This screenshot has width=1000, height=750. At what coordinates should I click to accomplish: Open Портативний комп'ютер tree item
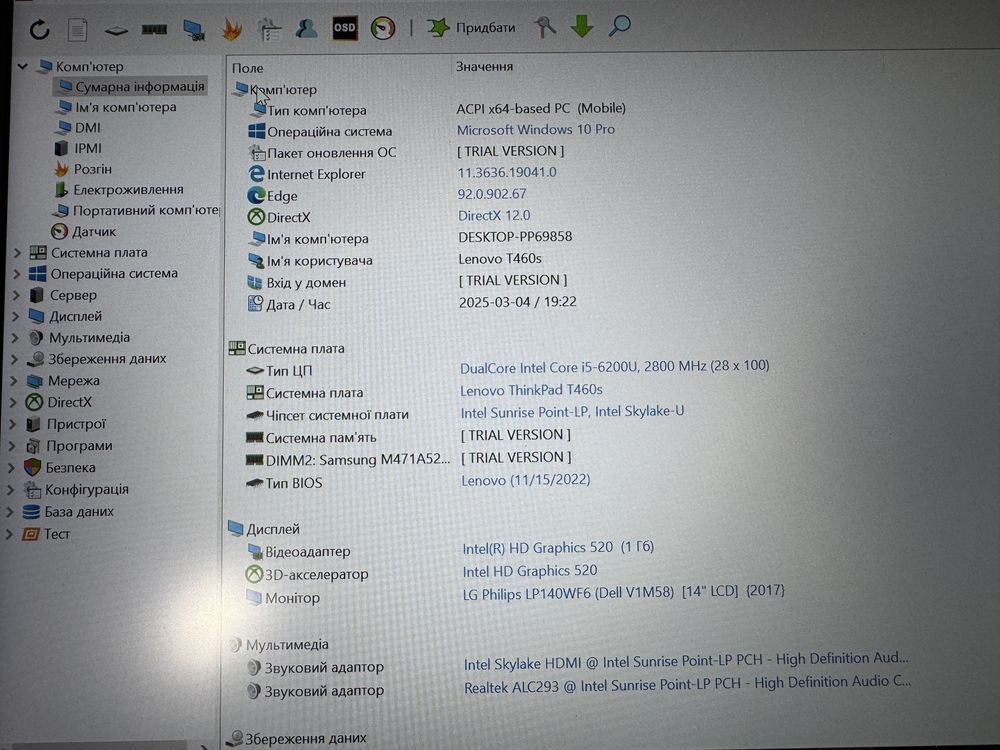(x=136, y=210)
